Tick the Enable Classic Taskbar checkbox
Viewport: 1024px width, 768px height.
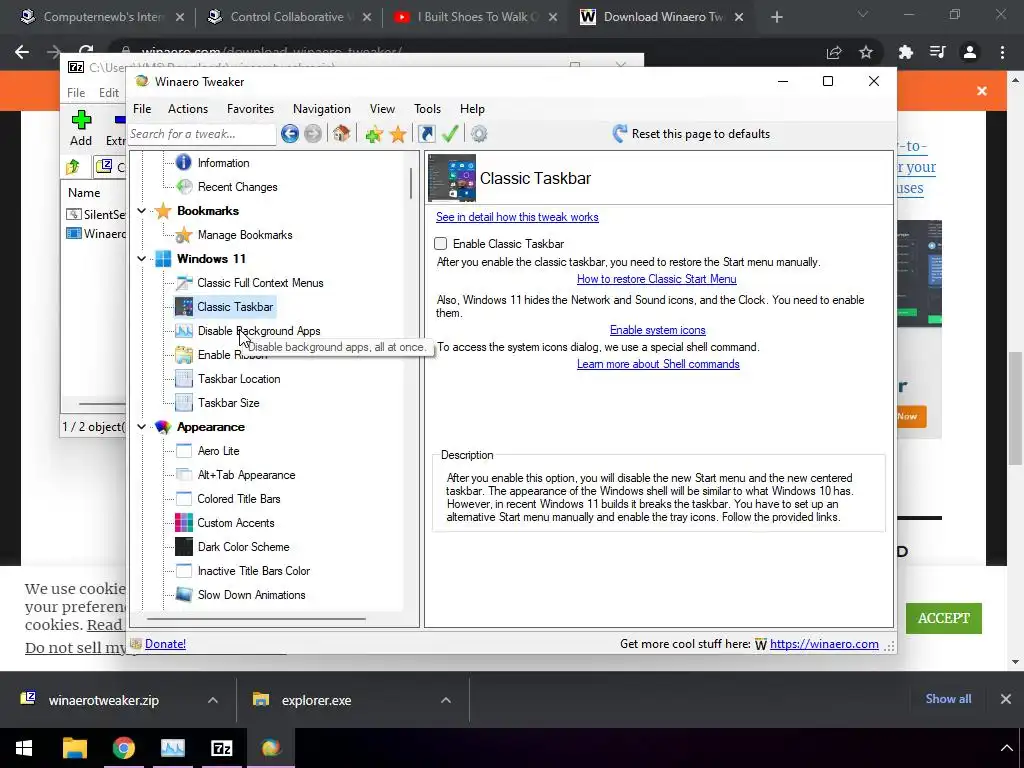click(x=441, y=244)
